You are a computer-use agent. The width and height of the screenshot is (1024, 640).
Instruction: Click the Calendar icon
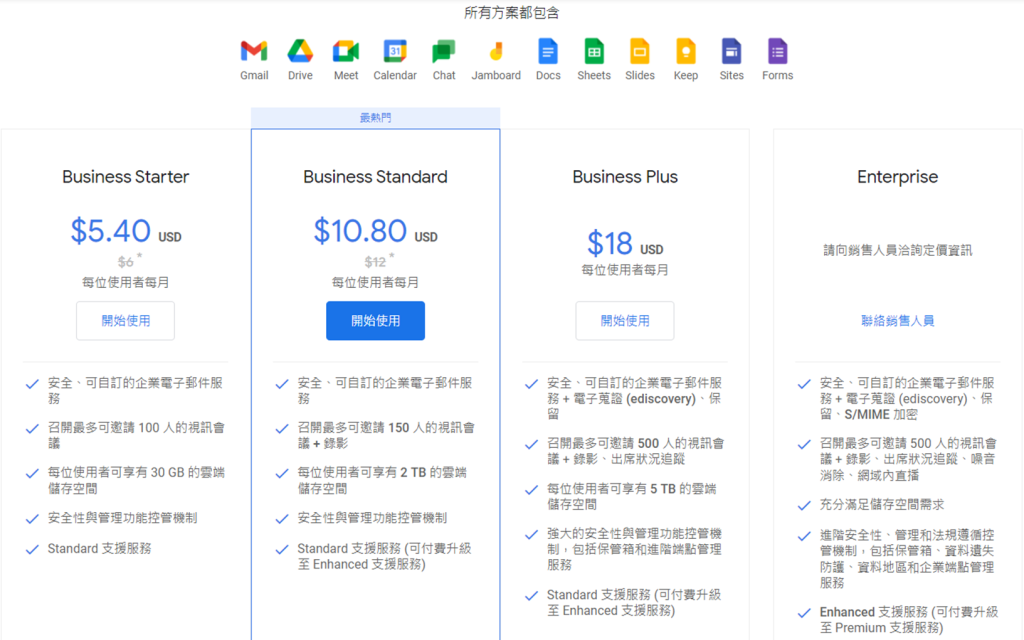[x=395, y=51]
